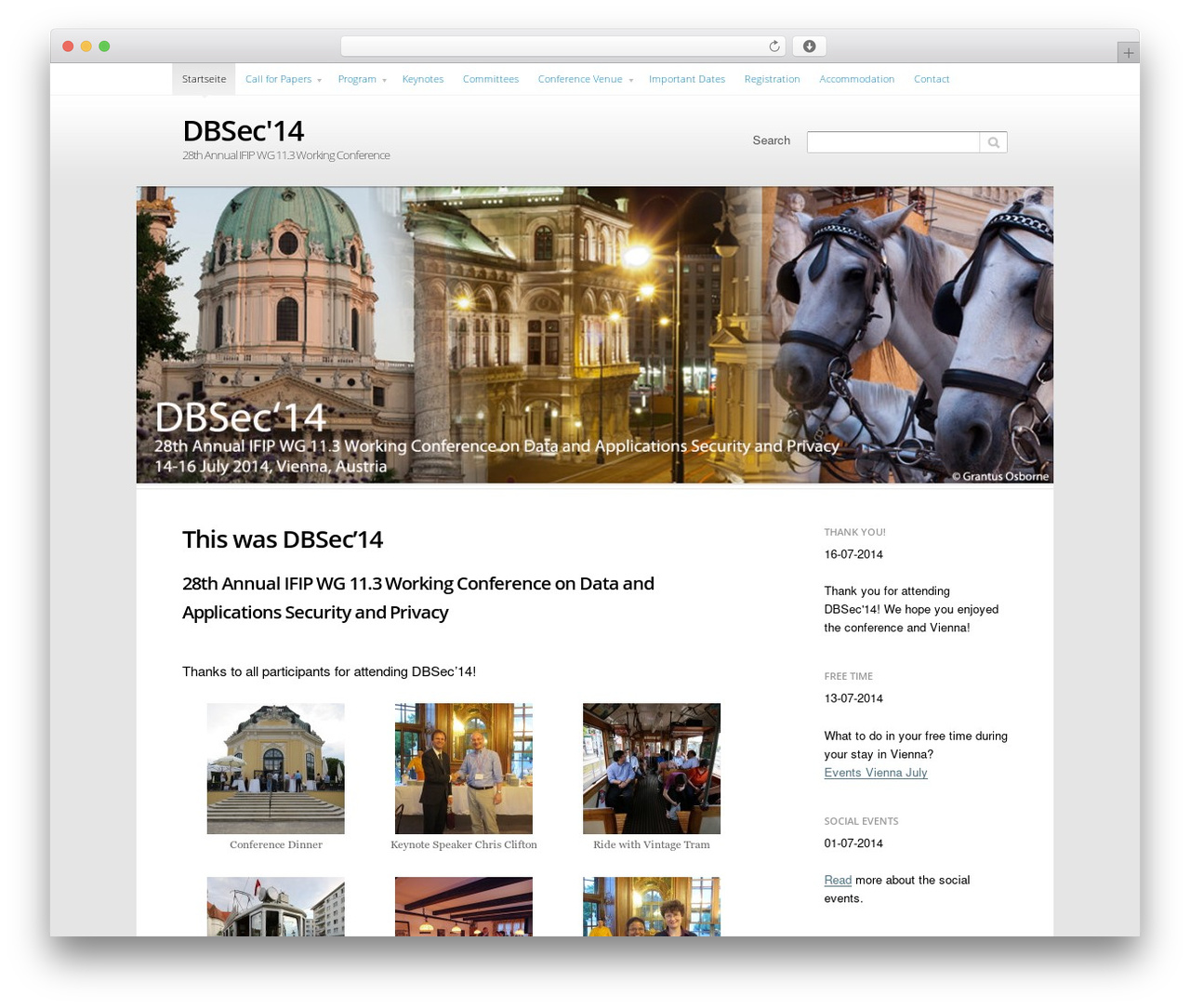
Task: Click the browser address bar
Action: tap(563, 46)
